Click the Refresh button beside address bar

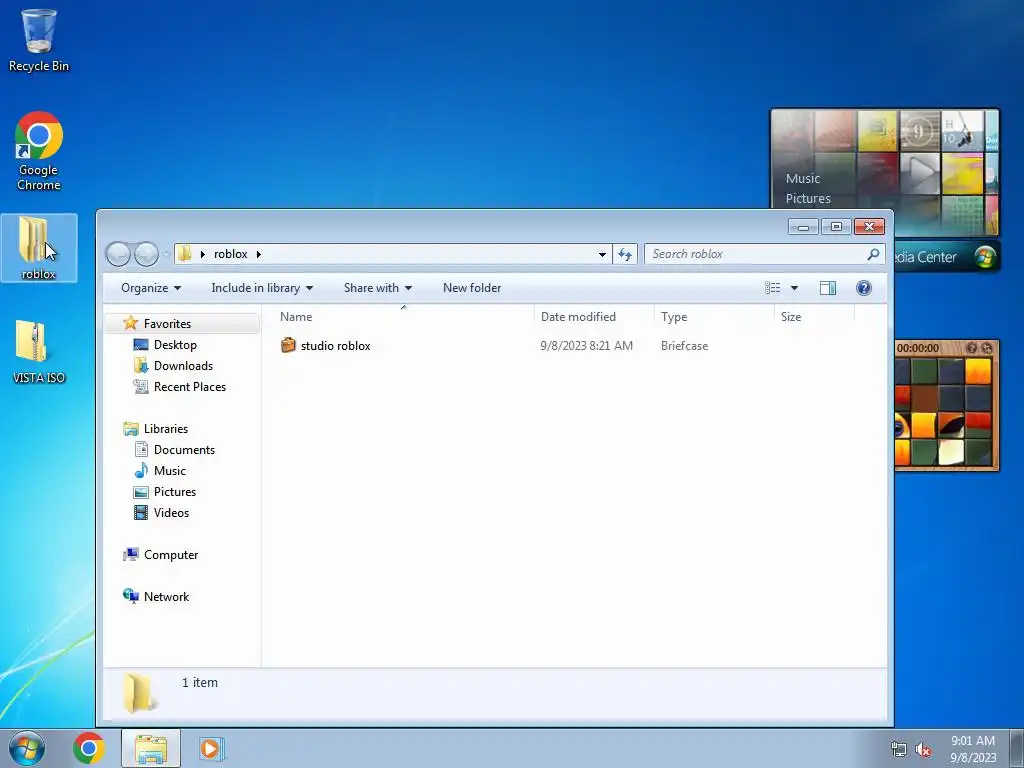coord(625,254)
